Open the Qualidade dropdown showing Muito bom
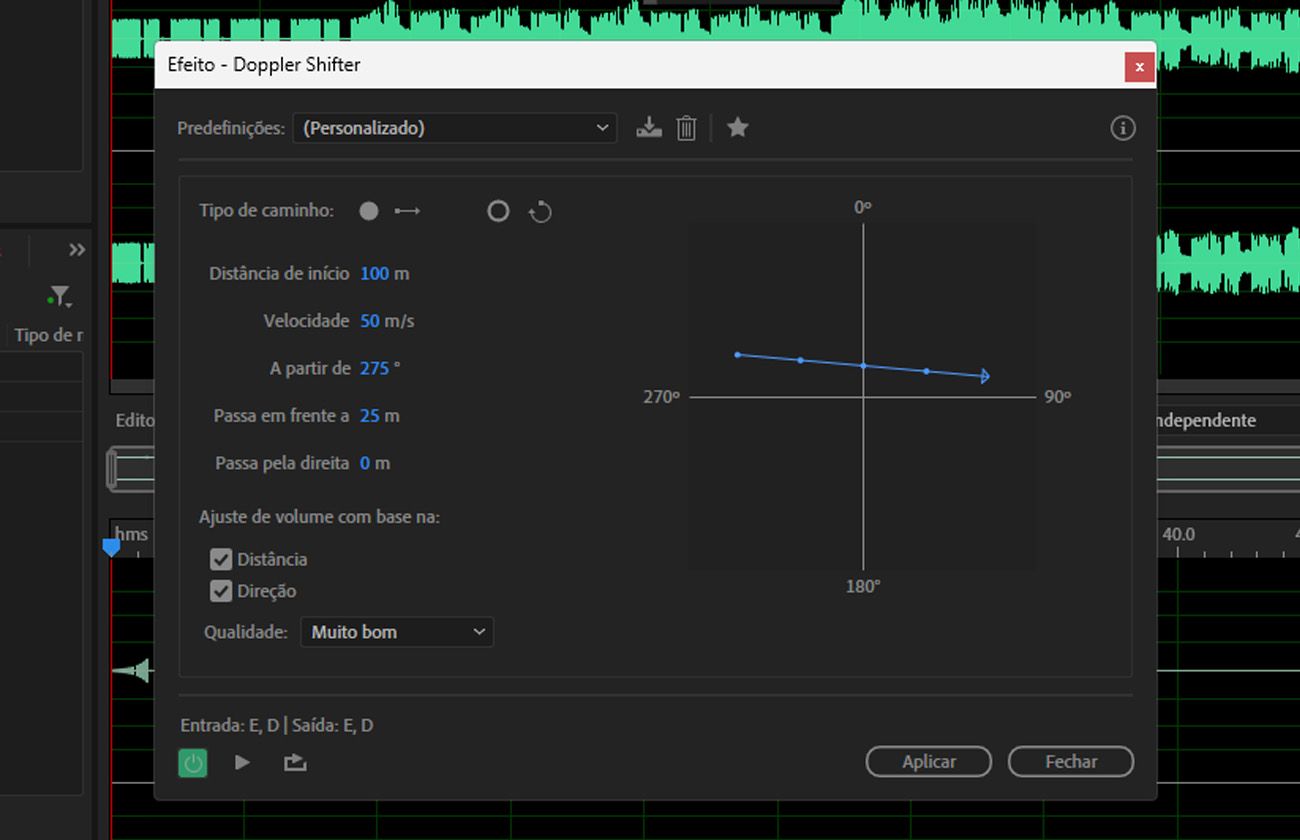The width and height of the screenshot is (1300, 840). 396,631
